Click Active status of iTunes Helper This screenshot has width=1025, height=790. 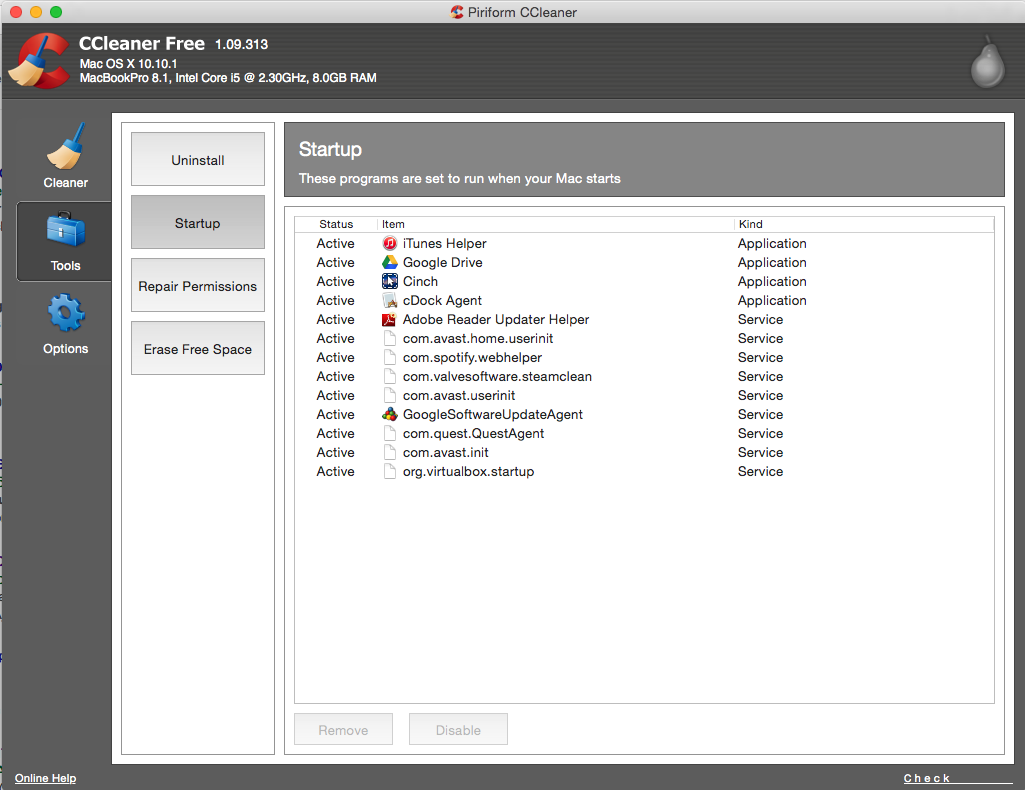(x=335, y=243)
